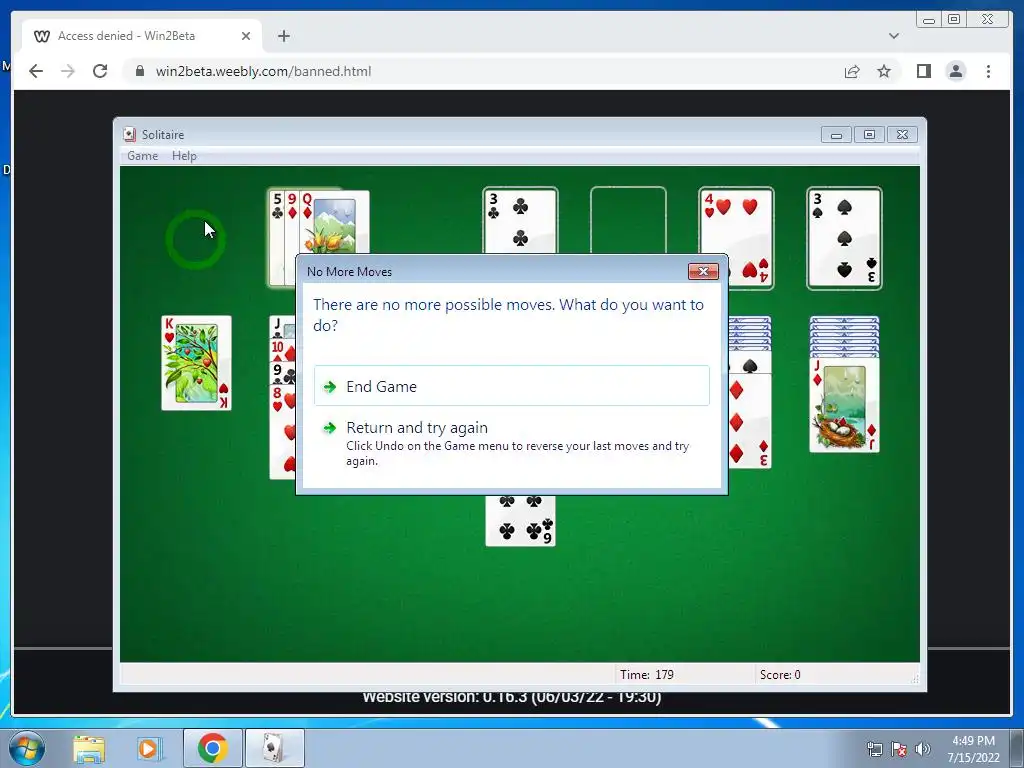Open Chrome three-dot menu
The height and width of the screenshot is (768, 1024).
click(x=988, y=71)
